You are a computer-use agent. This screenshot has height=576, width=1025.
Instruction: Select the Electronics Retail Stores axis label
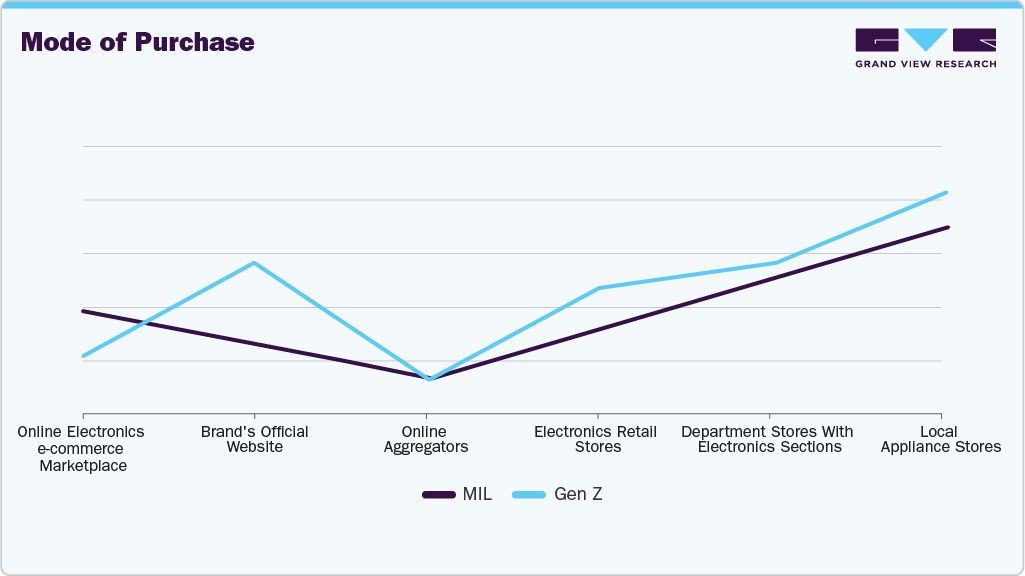(597, 439)
